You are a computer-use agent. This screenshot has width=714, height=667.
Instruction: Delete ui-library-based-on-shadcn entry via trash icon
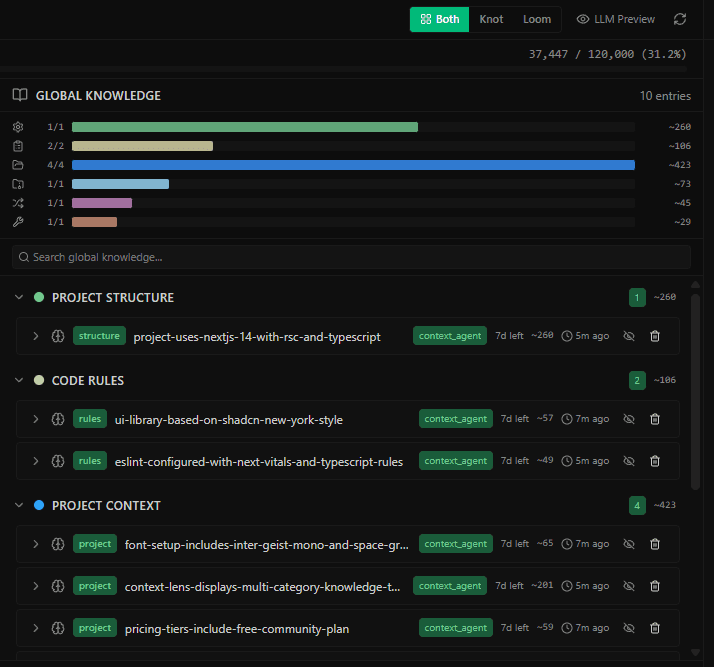coord(655,419)
